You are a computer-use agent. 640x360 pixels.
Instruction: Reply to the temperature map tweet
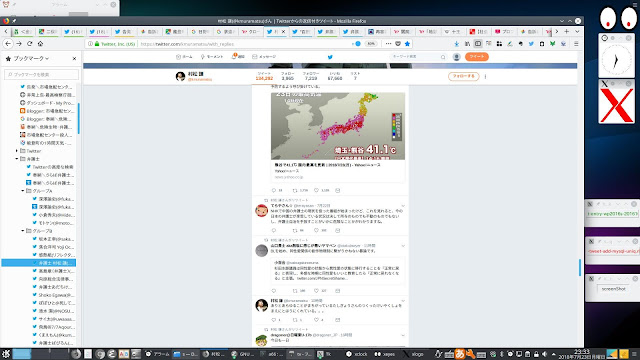(274, 190)
